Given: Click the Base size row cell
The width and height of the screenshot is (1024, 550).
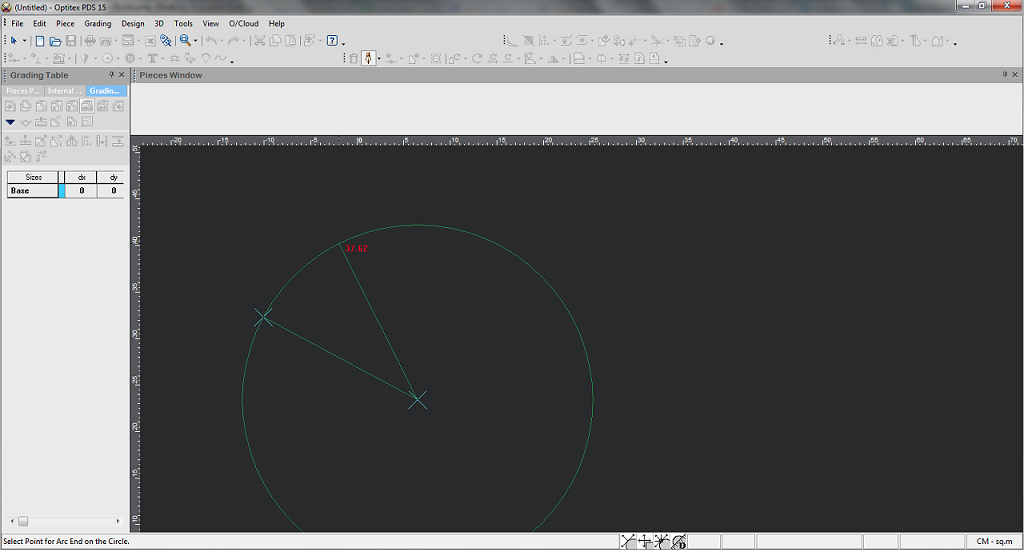Looking at the screenshot, I should click(33, 191).
